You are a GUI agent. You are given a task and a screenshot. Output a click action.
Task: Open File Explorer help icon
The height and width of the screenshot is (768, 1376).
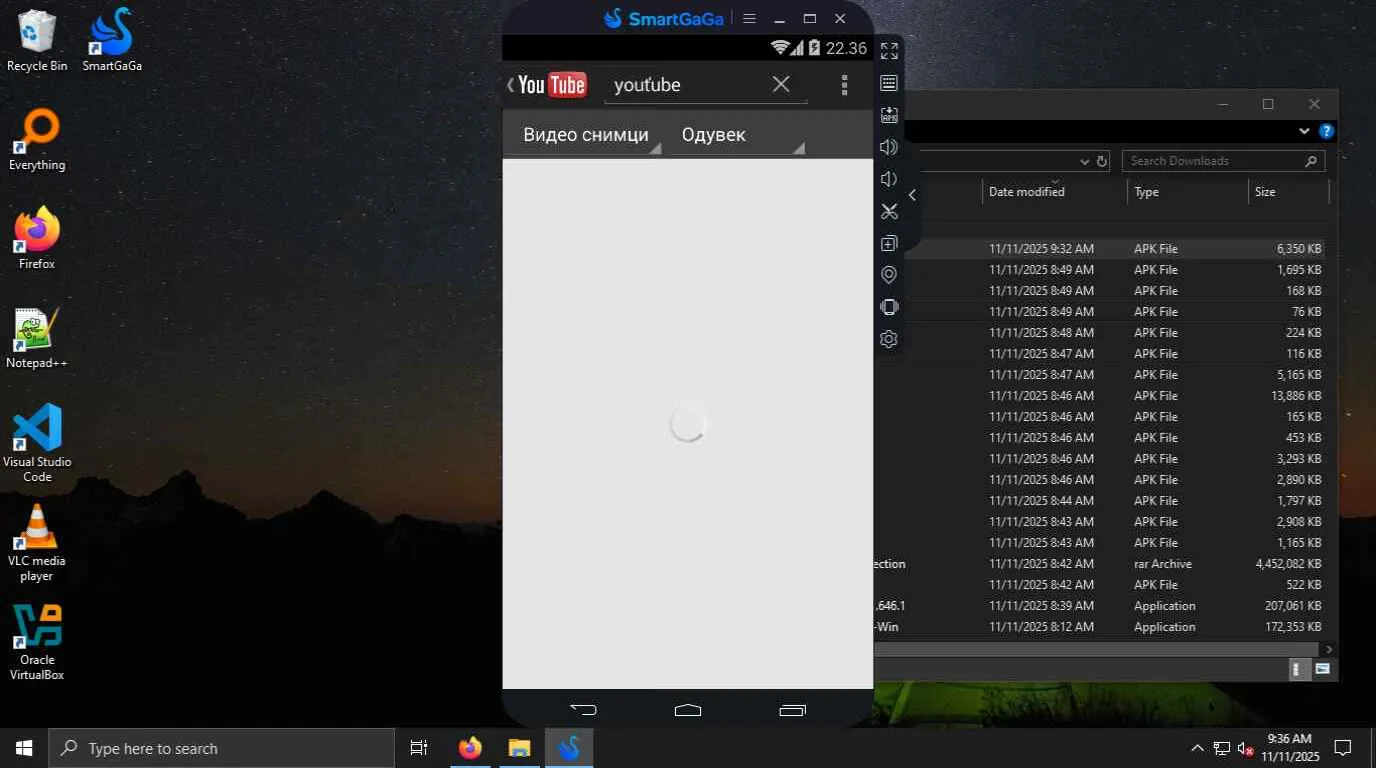[x=1326, y=131]
